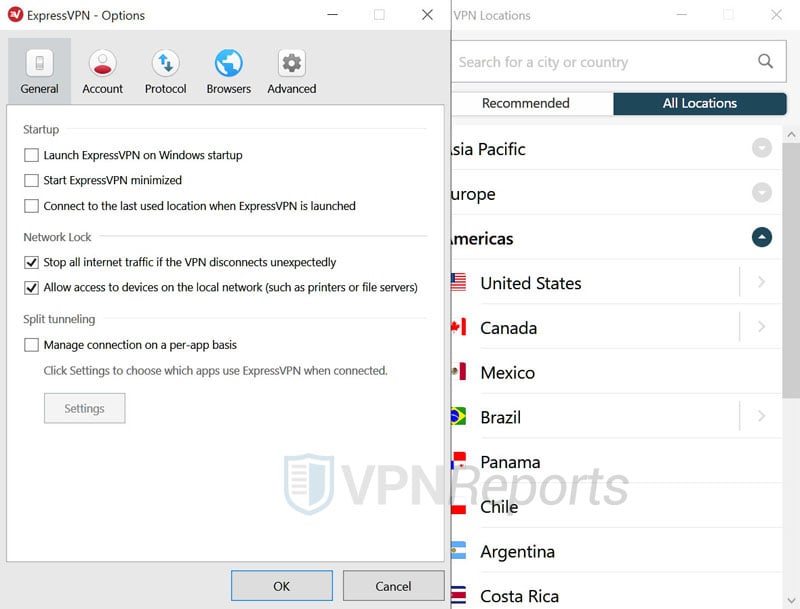Expand Canada server list arrow
The height and width of the screenshot is (609, 800).
(x=761, y=326)
